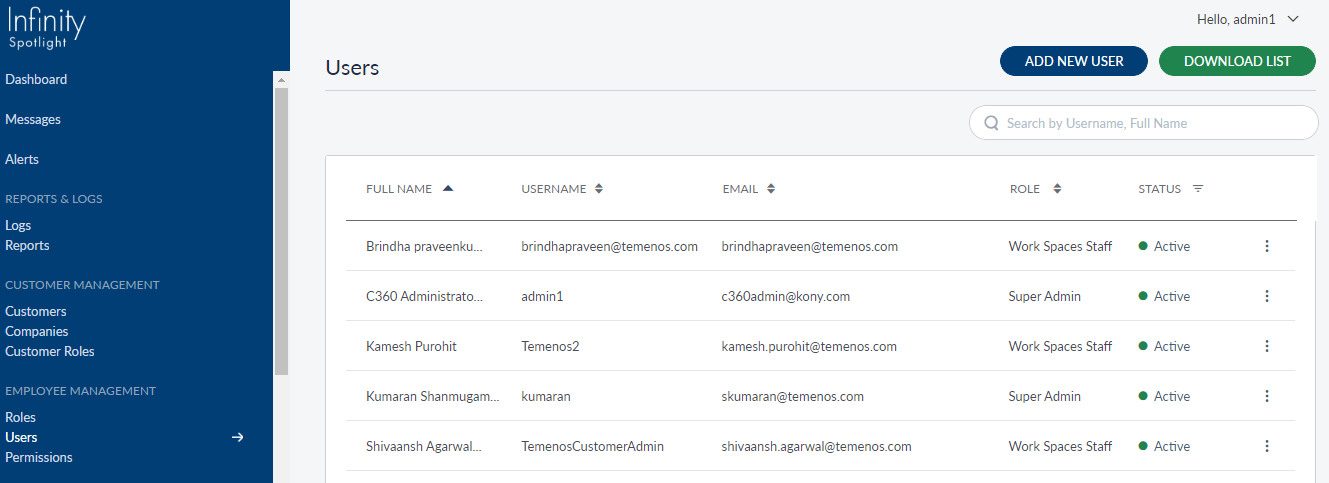Open the three-dot menu for Kumaran Shanmugam
This screenshot has height=483, width=1329.
(1267, 396)
